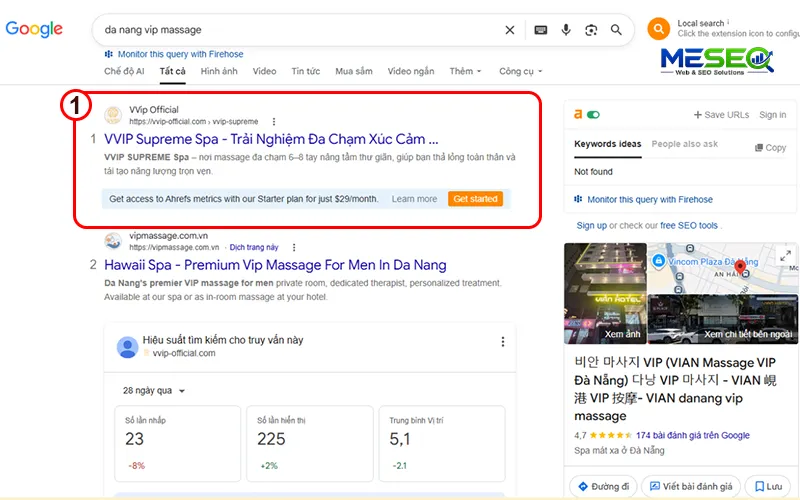The image size is (800, 500).
Task: Click Dịch trang này translate link
Action: tap(254, 247)
